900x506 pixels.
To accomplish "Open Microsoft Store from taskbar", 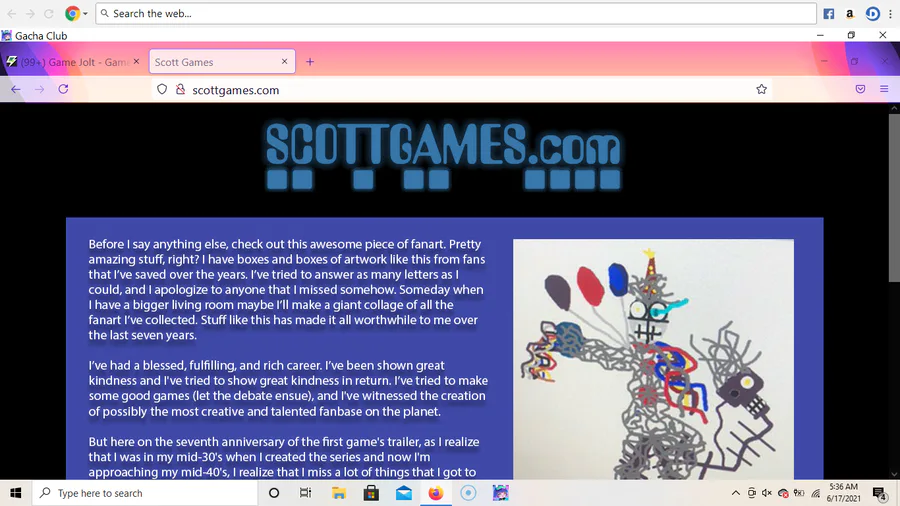I will (x=371, y=493).
